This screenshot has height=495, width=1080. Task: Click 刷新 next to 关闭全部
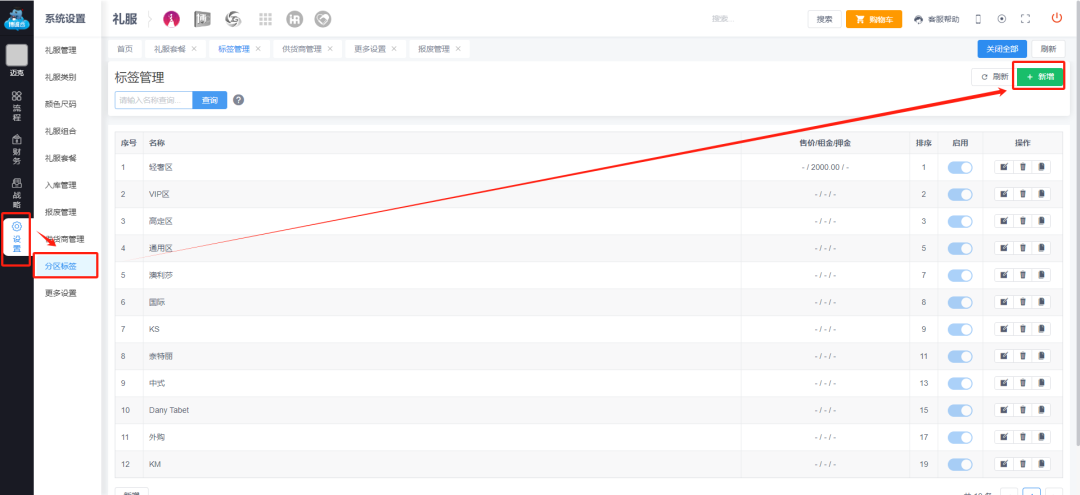pyautogui.click(x=1048, y=49)
